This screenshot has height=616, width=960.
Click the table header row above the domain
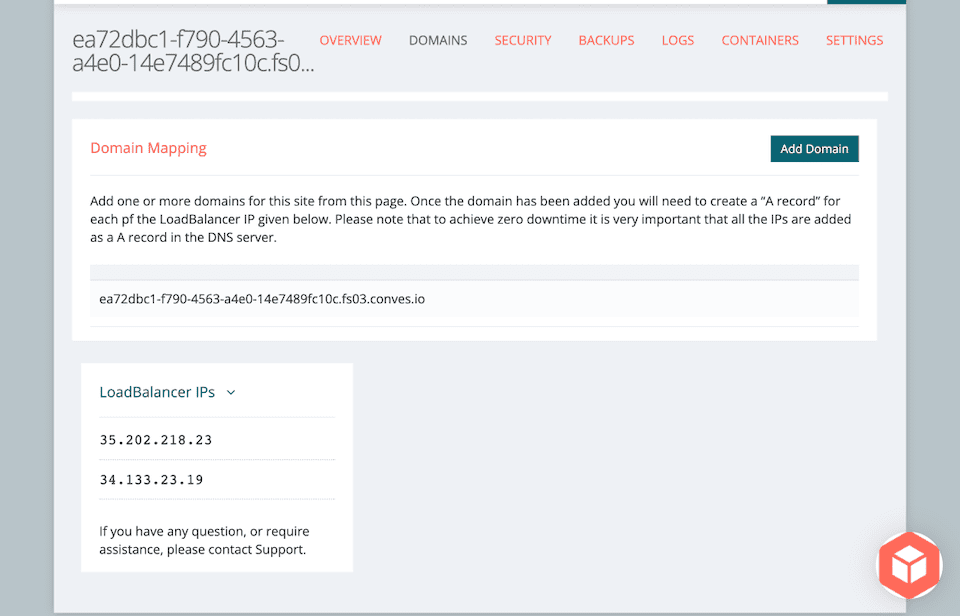474,271
